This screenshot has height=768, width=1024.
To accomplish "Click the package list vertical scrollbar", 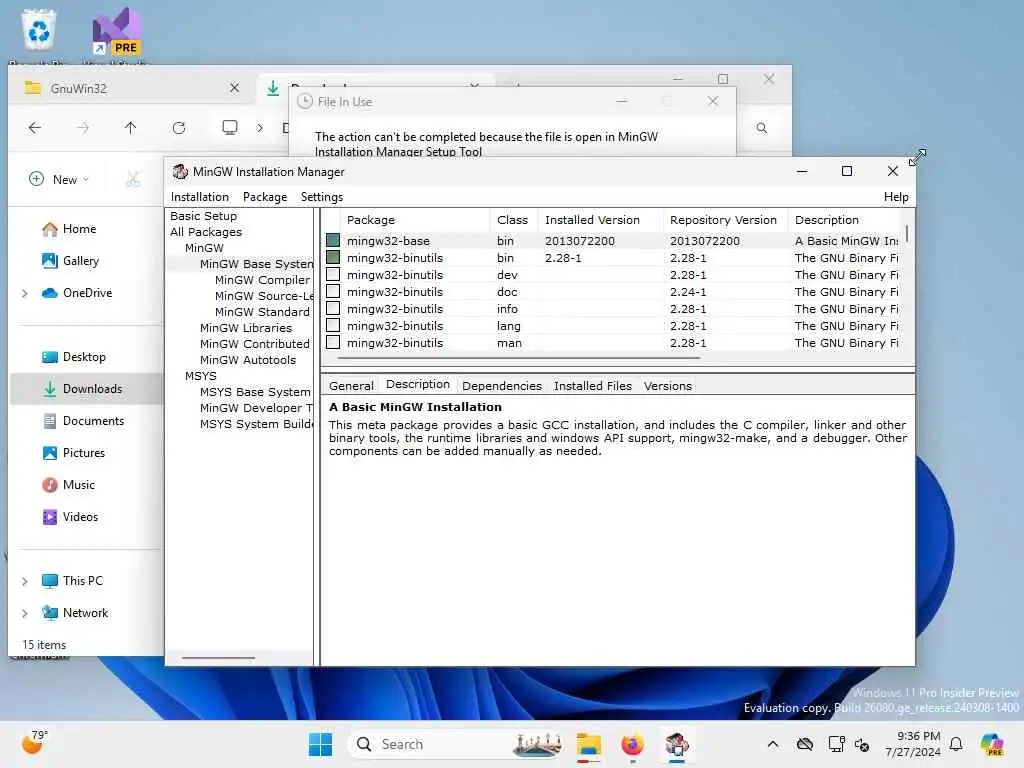I will tap(906, 234).
